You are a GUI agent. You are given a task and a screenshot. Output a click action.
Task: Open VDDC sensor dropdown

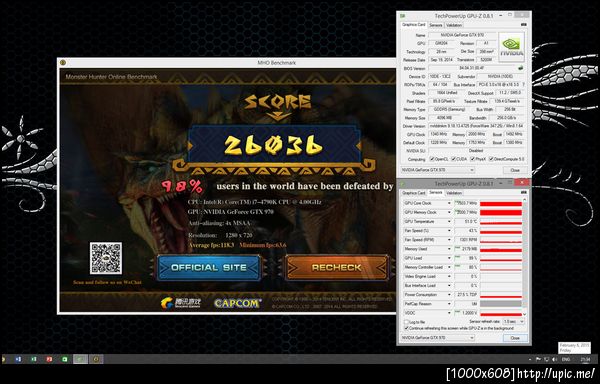click(x=449, y=313)
